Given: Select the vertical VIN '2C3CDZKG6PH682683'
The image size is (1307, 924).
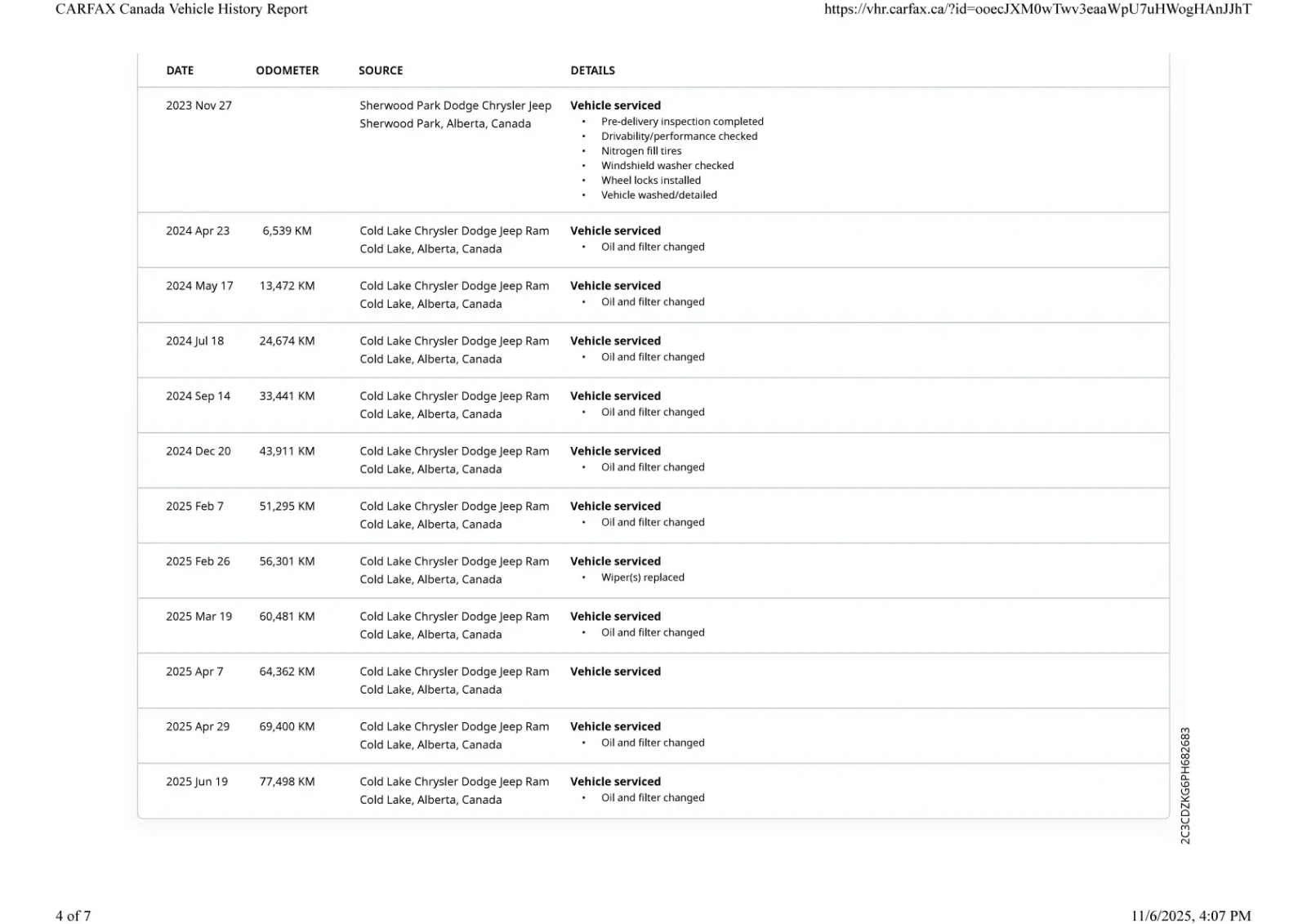Looking at the screenshot, I should (1185, 786).
